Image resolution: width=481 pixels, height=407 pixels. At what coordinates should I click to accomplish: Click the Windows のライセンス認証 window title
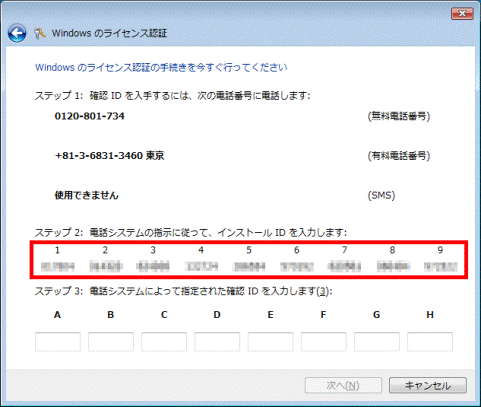(109, 33)
